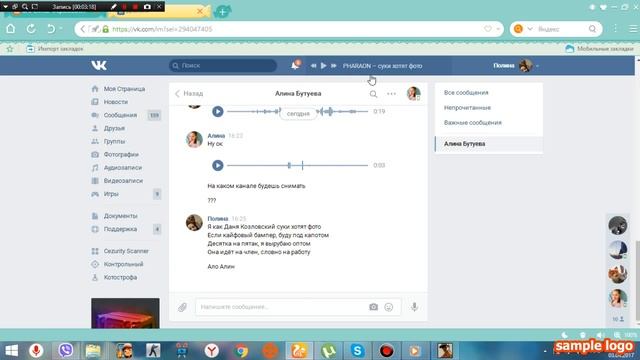Play the 0:03 voice message
This screenshot has width=640, height=360.
pos(218,165)
